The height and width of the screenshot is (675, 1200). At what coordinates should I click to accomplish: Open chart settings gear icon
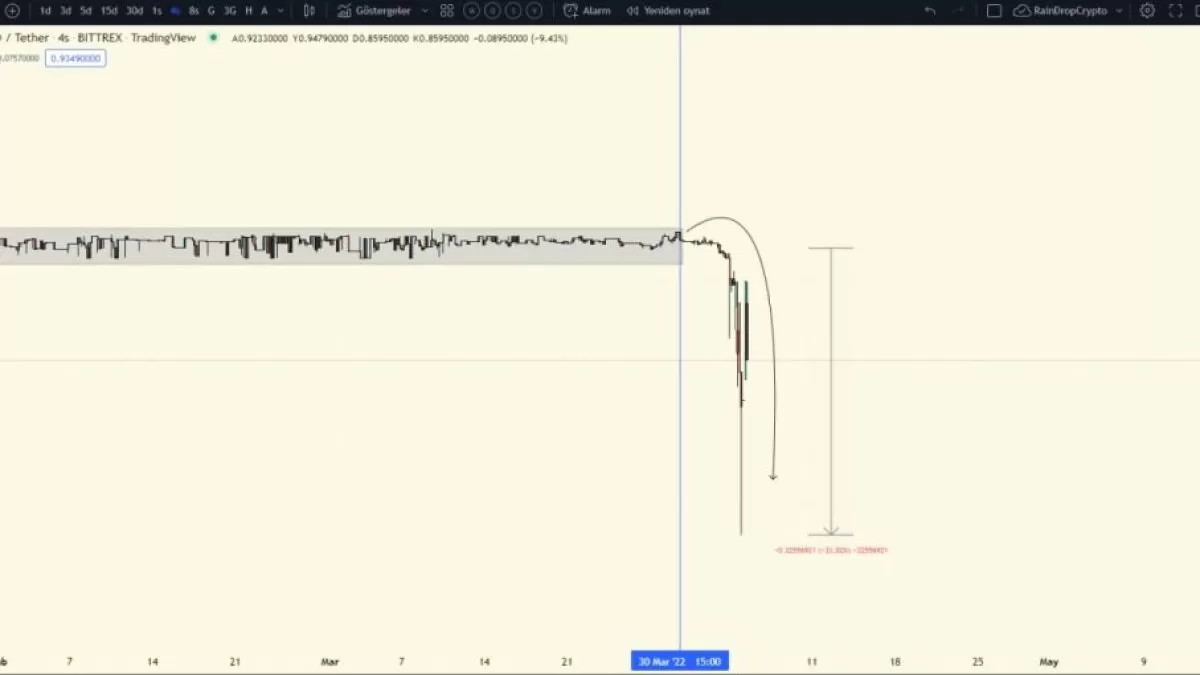pyautogui.click(x=1147, y=11)
